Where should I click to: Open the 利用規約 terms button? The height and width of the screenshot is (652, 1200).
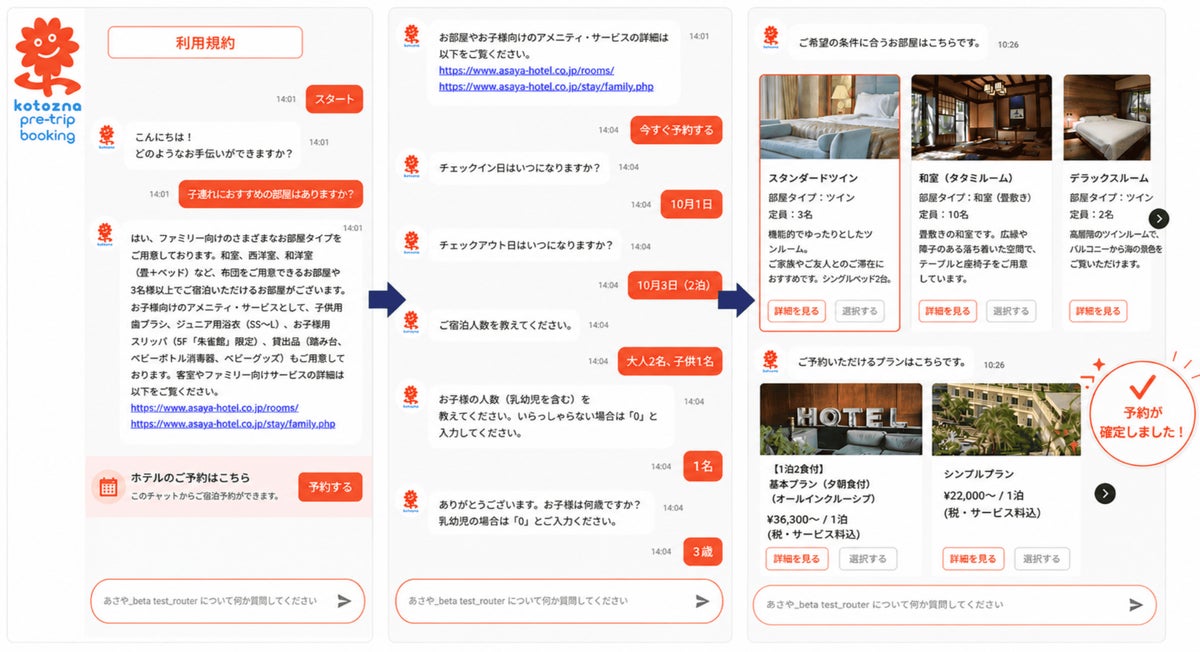[205, 43]
